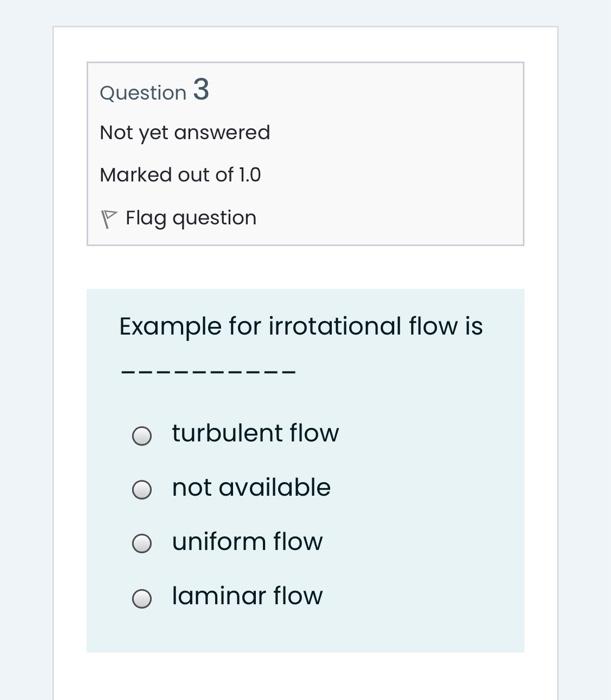611x700 pixels.
Task: Click the flag icon beside Flag question
Action: click(110, 219)
